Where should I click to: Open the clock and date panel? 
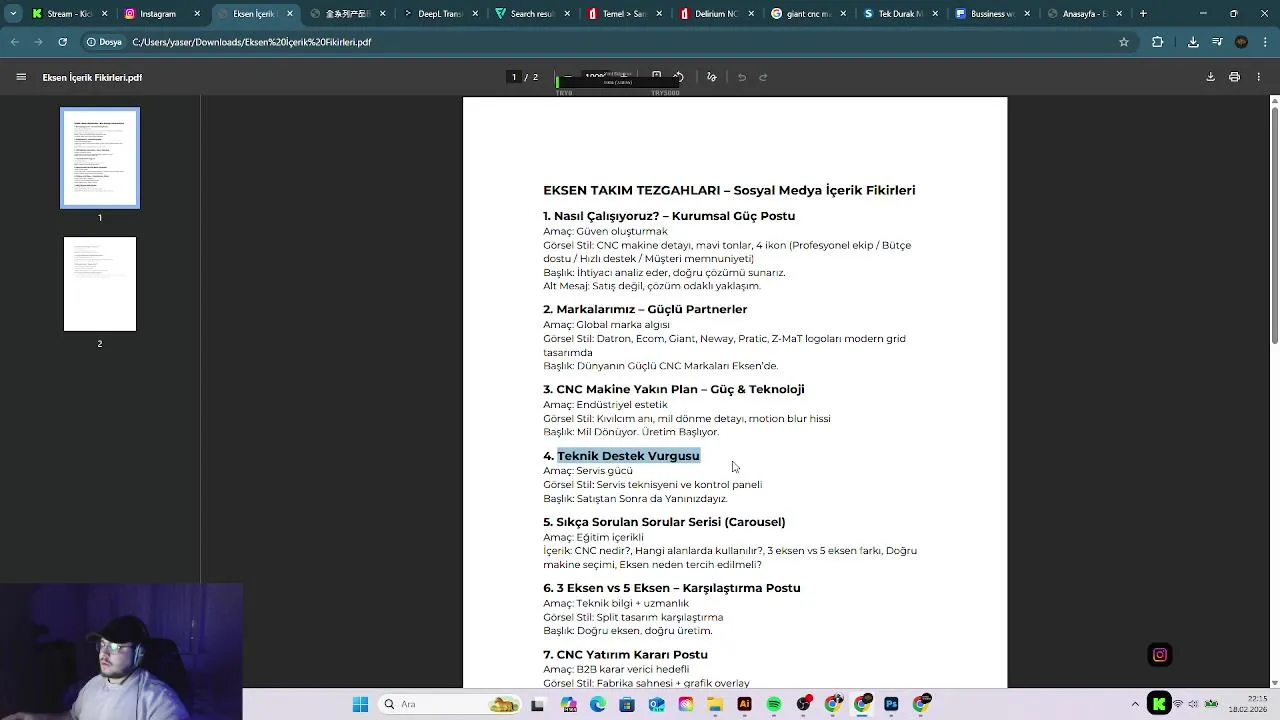point(1249,704)
